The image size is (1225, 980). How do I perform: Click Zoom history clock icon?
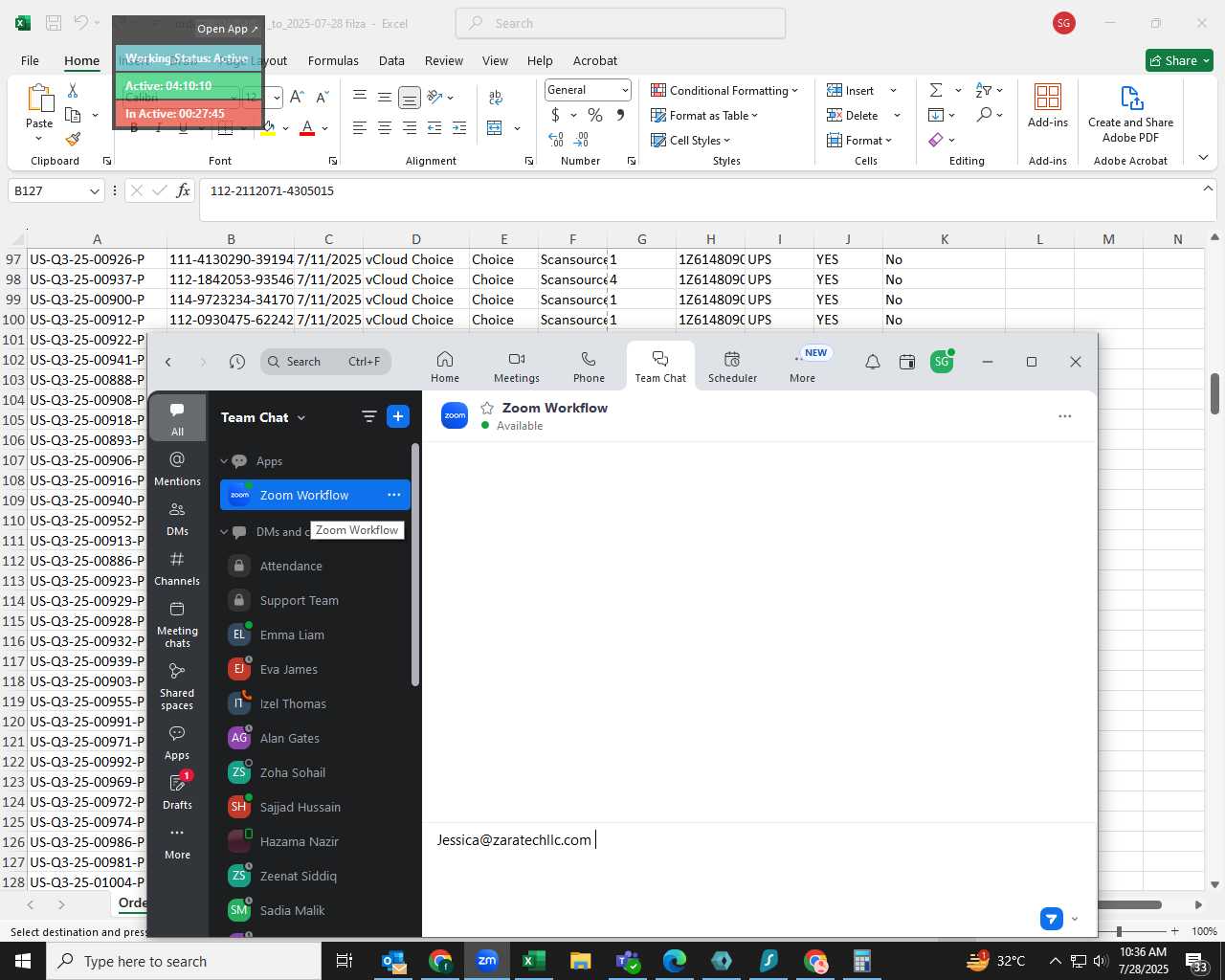237,362
